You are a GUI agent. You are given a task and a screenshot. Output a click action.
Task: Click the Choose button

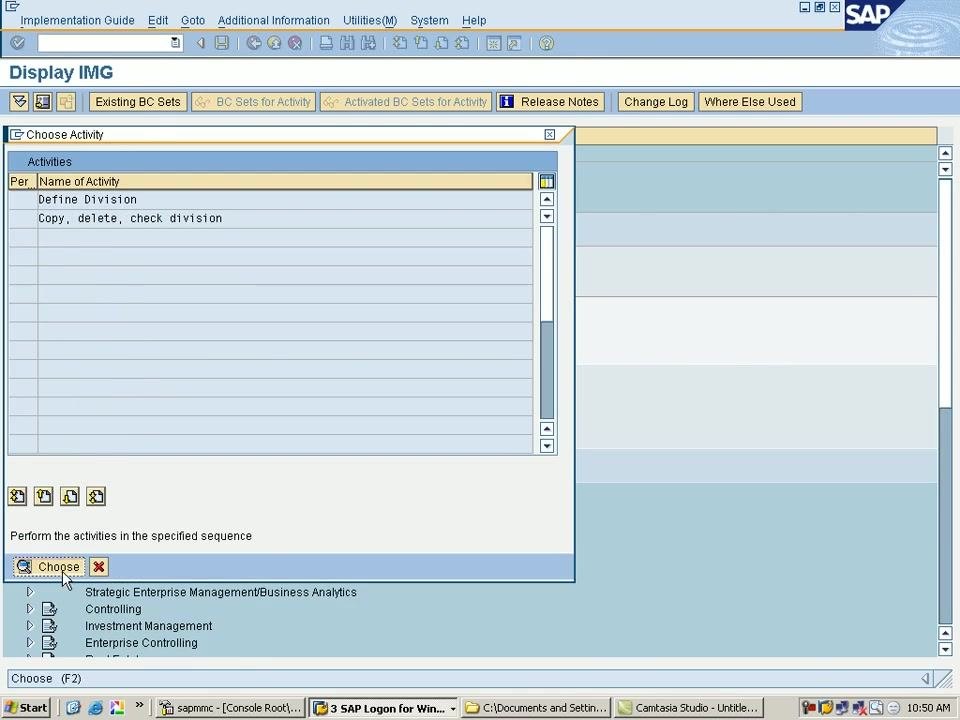[x=49, y=567]
